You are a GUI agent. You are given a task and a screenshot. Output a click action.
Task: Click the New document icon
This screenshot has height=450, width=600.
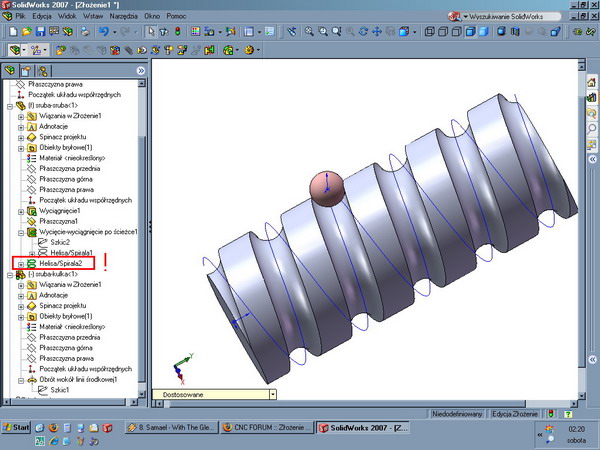click(x=13, y=31)
